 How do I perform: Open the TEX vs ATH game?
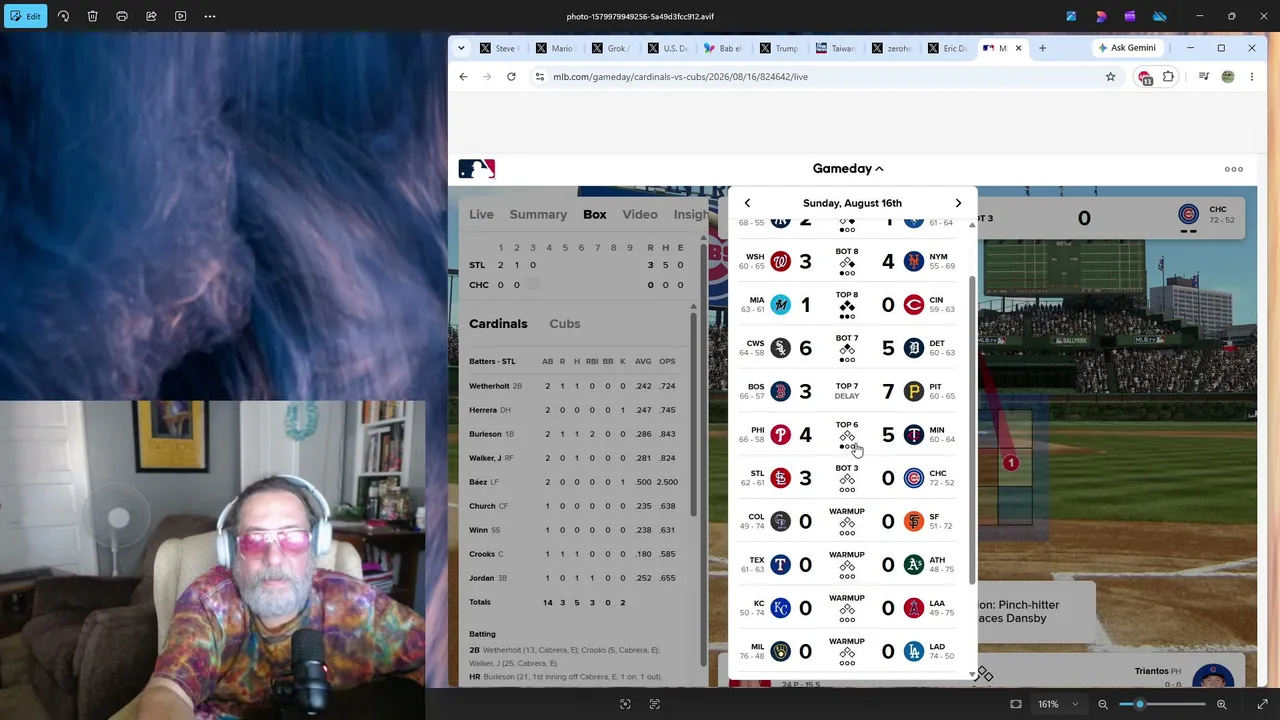[847, 565]
